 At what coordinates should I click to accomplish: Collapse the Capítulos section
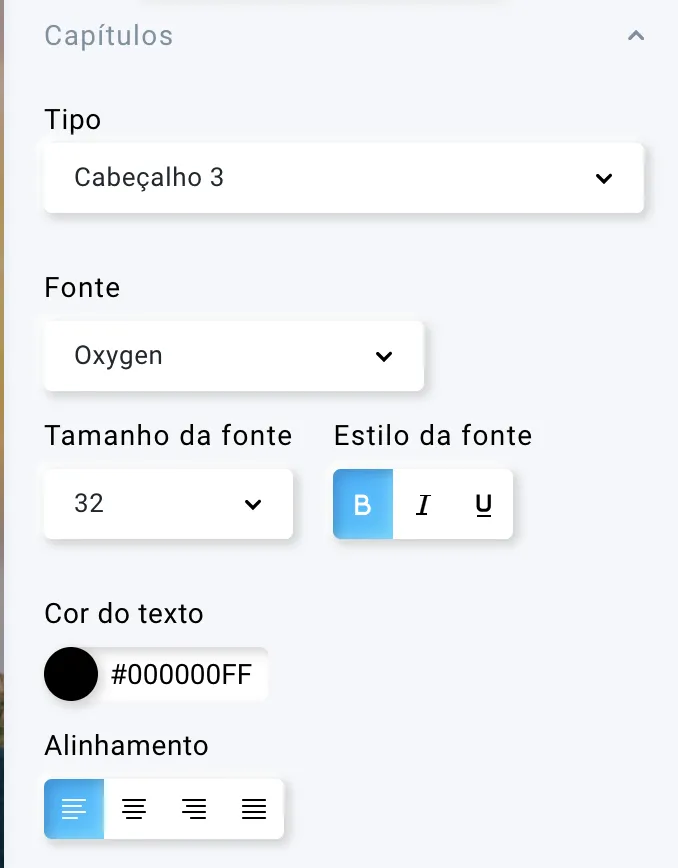[636, 36]
